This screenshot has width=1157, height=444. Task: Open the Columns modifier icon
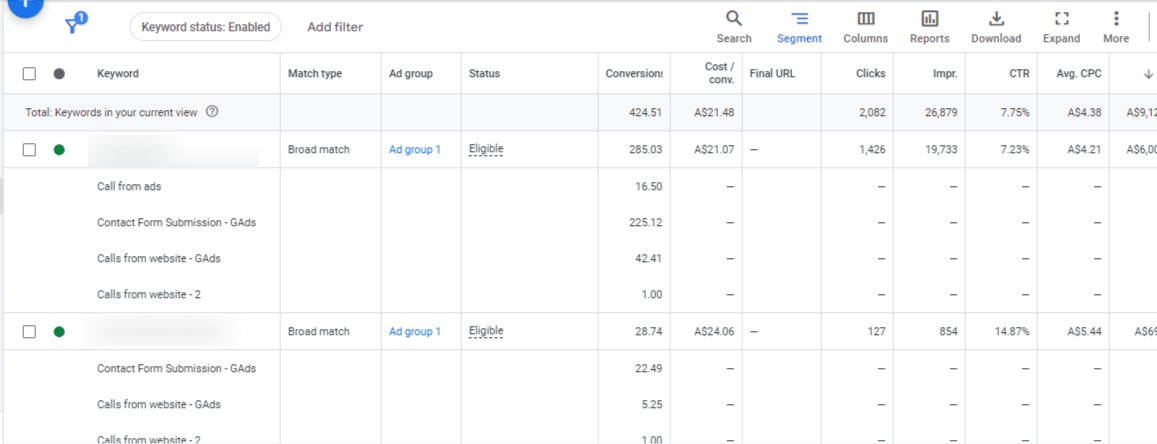tap(866, 18)
